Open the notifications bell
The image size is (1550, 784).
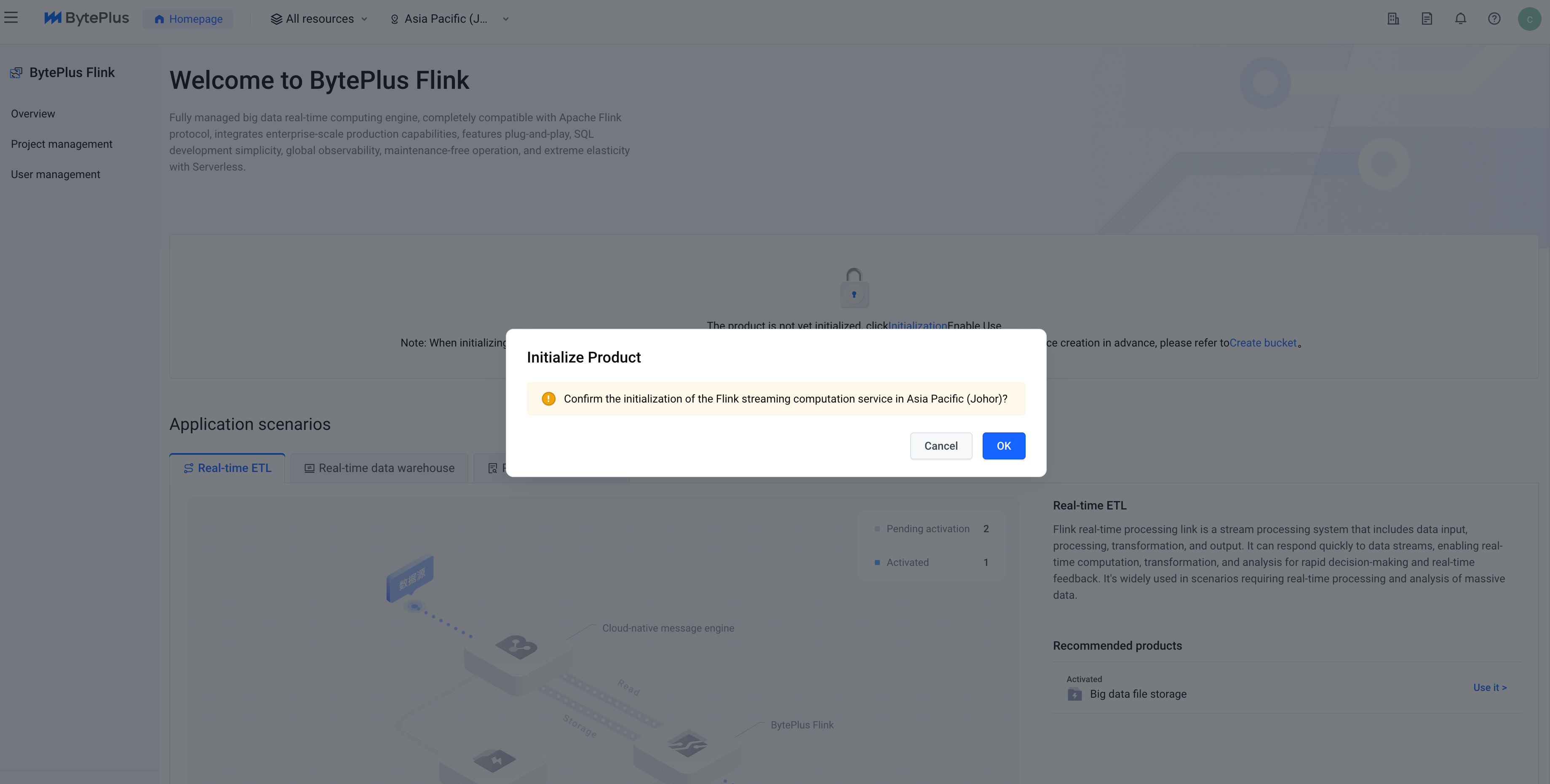point(1460,19)
